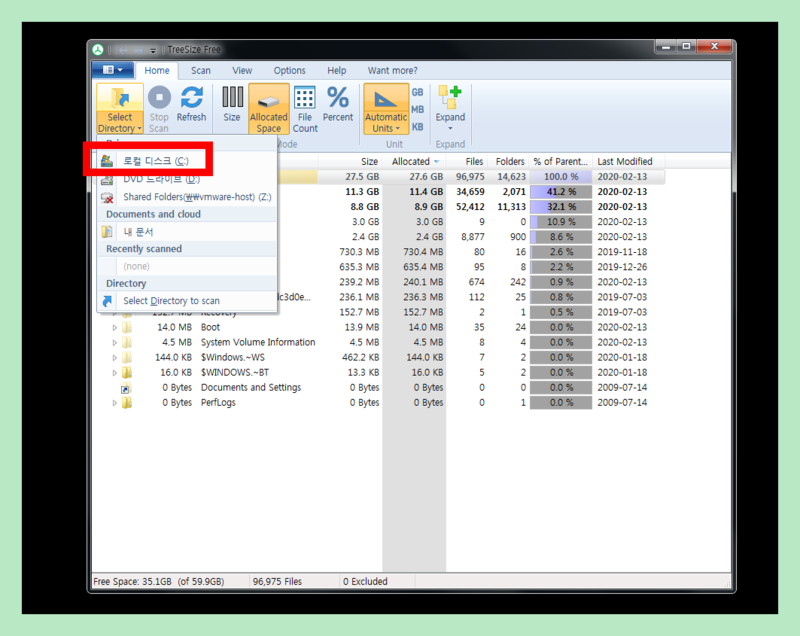The height and width of the screenshot is (636, 800).
Task: Open the quick access toolbar dropdown arrow
Action: click(x=153, y=50)
